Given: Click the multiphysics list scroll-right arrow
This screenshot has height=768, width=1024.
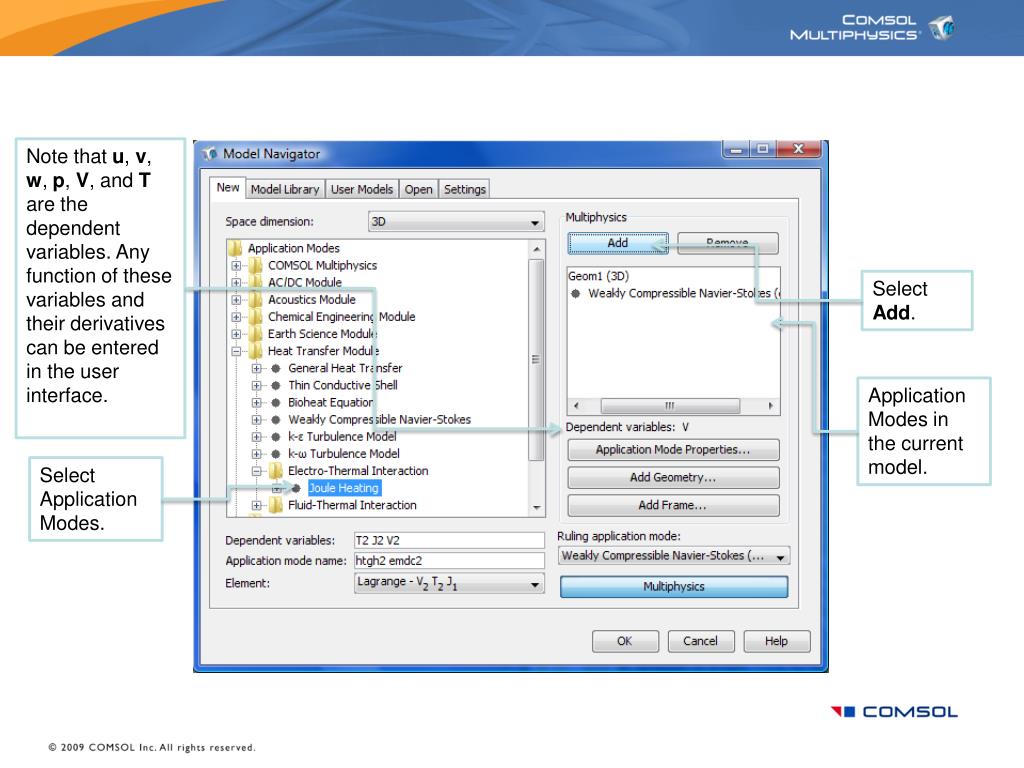Looking at the screenshot, I should pos(771,406).
